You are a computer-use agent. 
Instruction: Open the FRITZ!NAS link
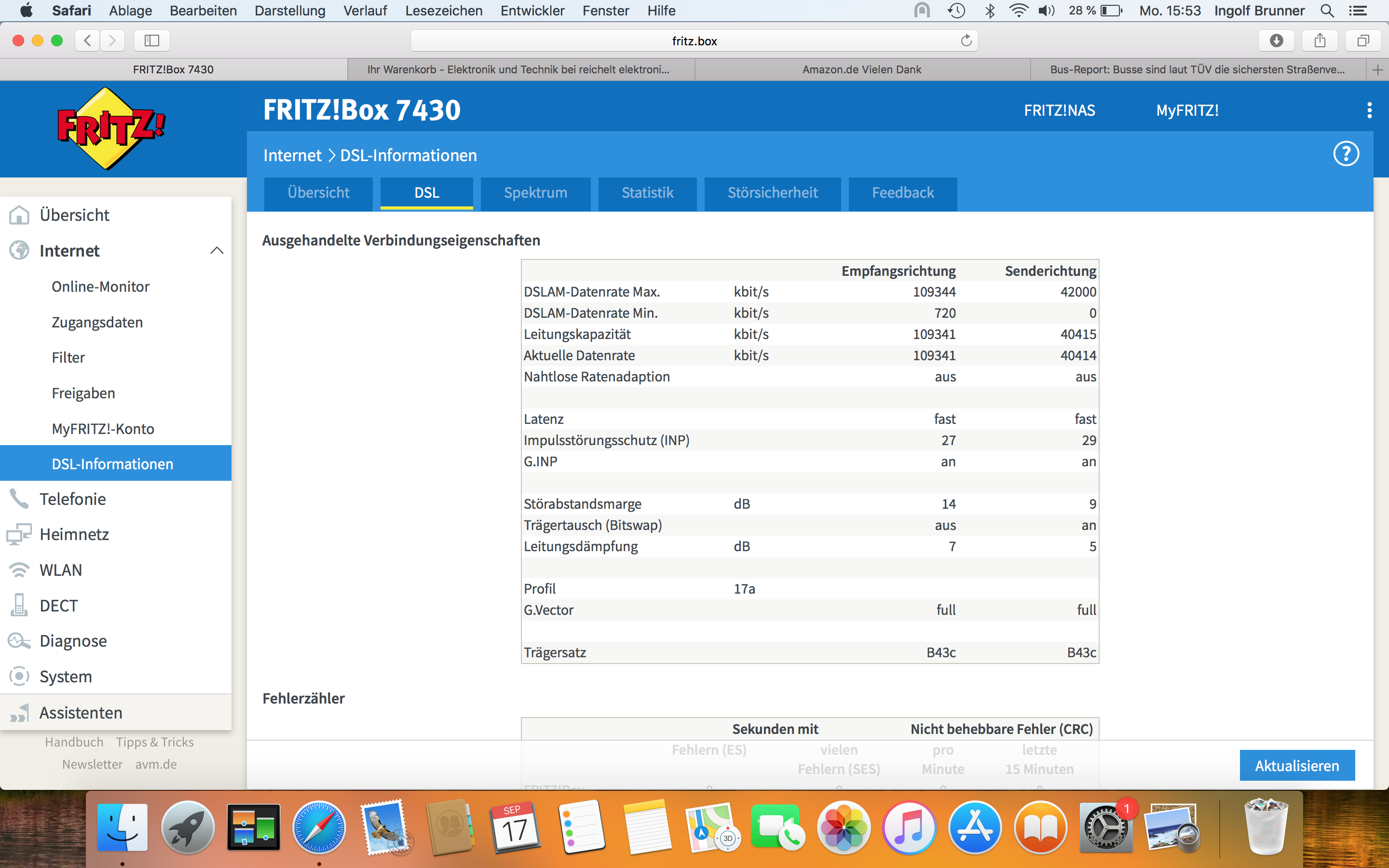1059,110
